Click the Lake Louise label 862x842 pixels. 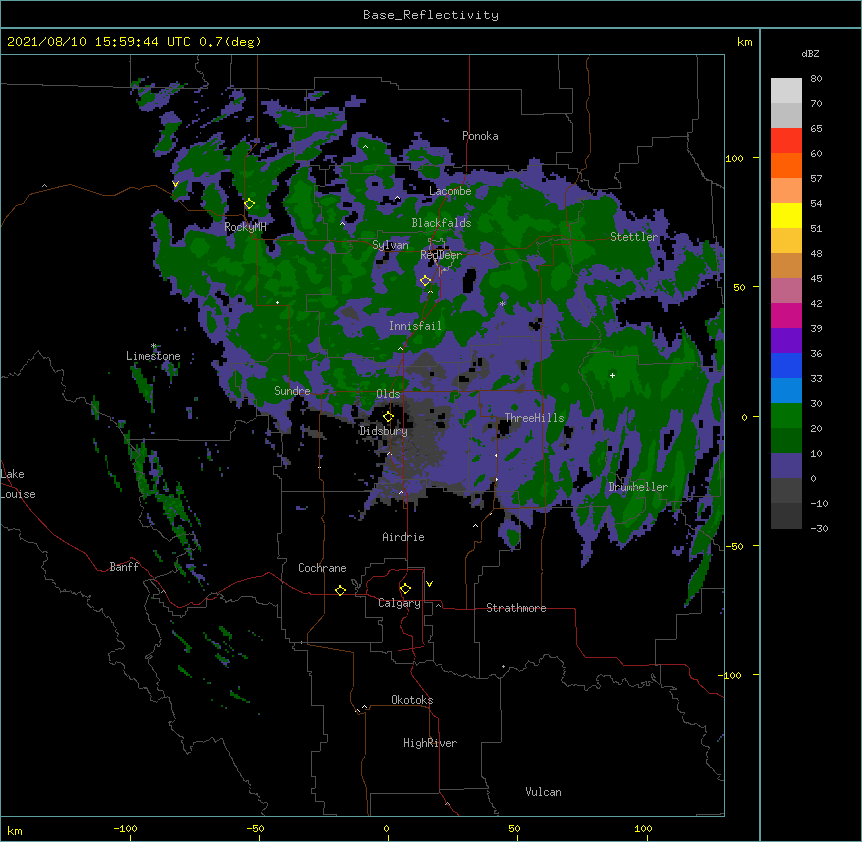point(18,484)
